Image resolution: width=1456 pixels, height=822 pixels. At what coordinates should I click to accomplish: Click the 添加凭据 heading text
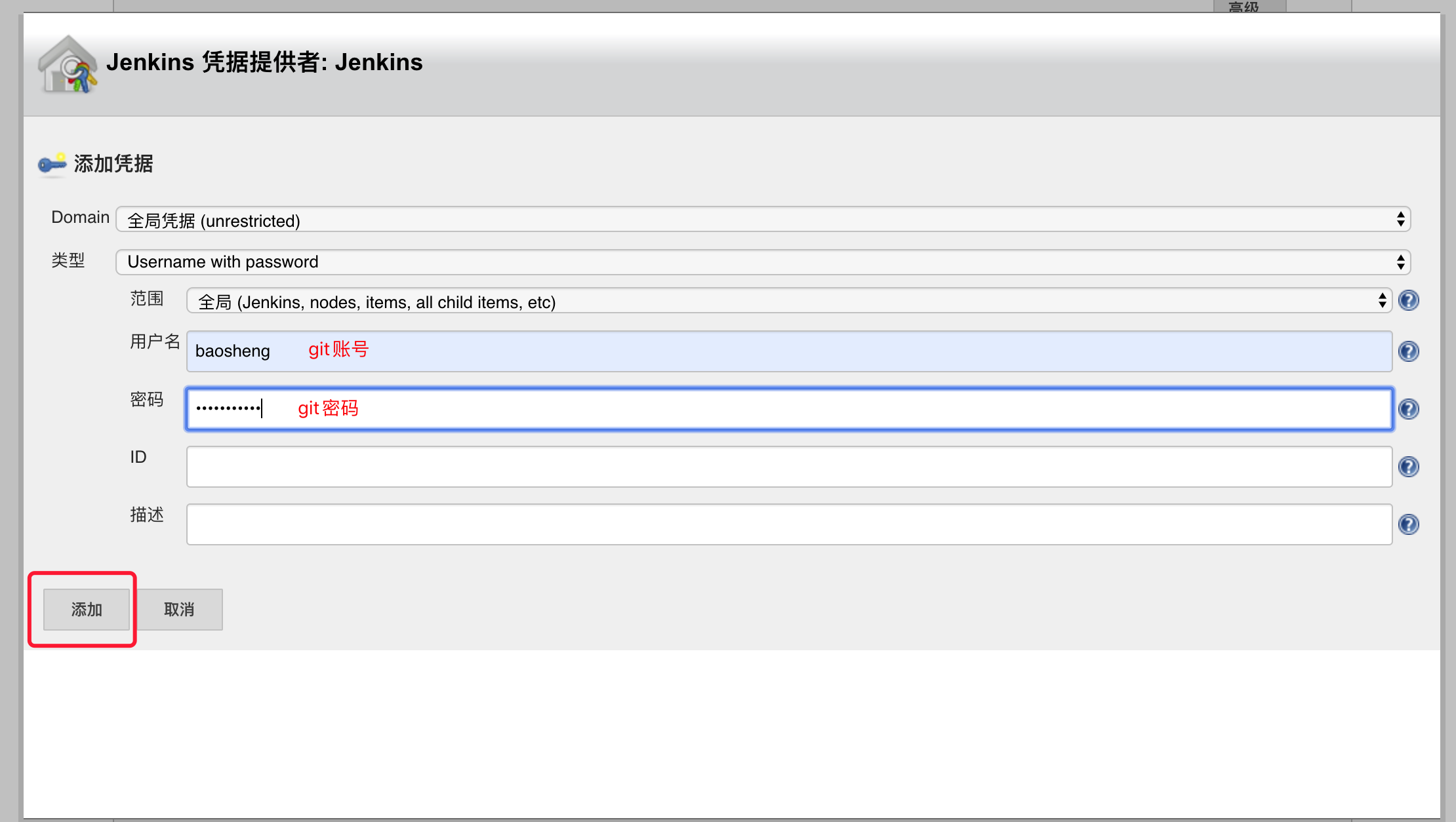pos(113,163)
